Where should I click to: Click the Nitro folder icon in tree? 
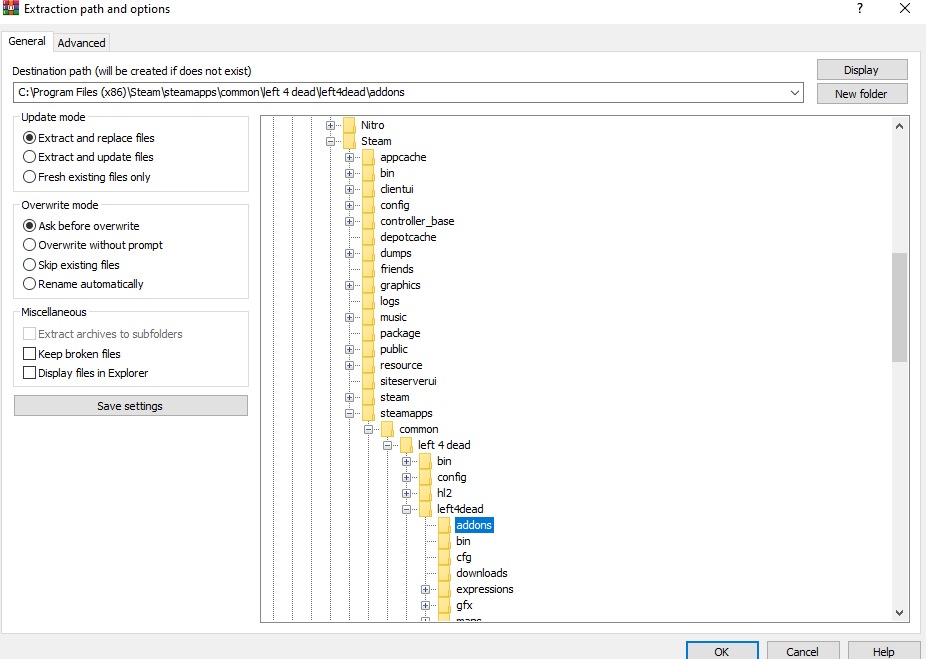coord(349,125)
